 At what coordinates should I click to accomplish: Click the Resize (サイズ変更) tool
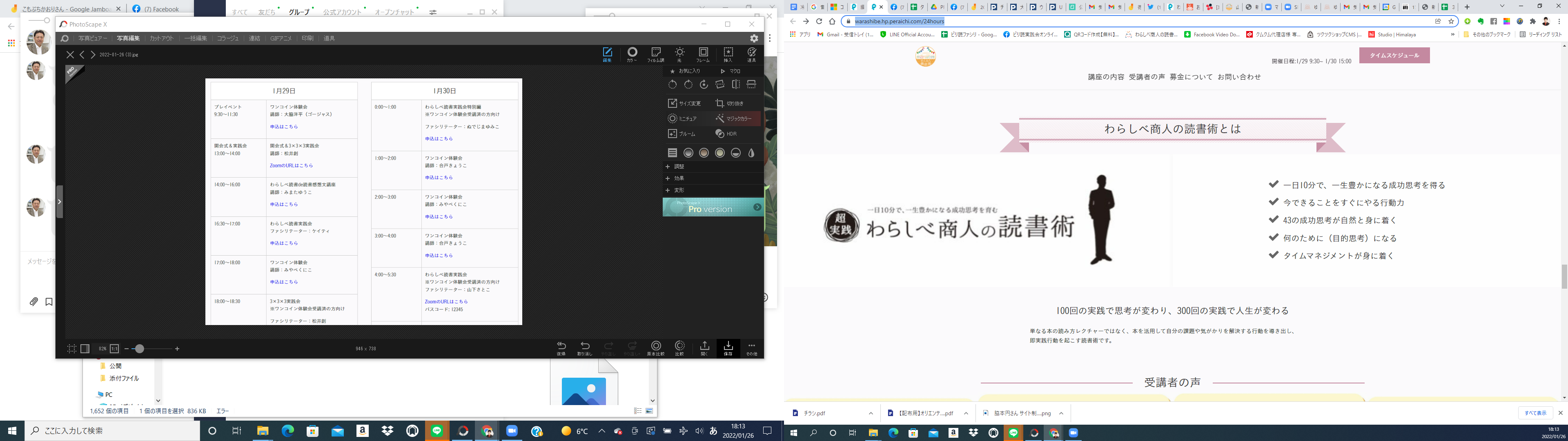(685, 104)
